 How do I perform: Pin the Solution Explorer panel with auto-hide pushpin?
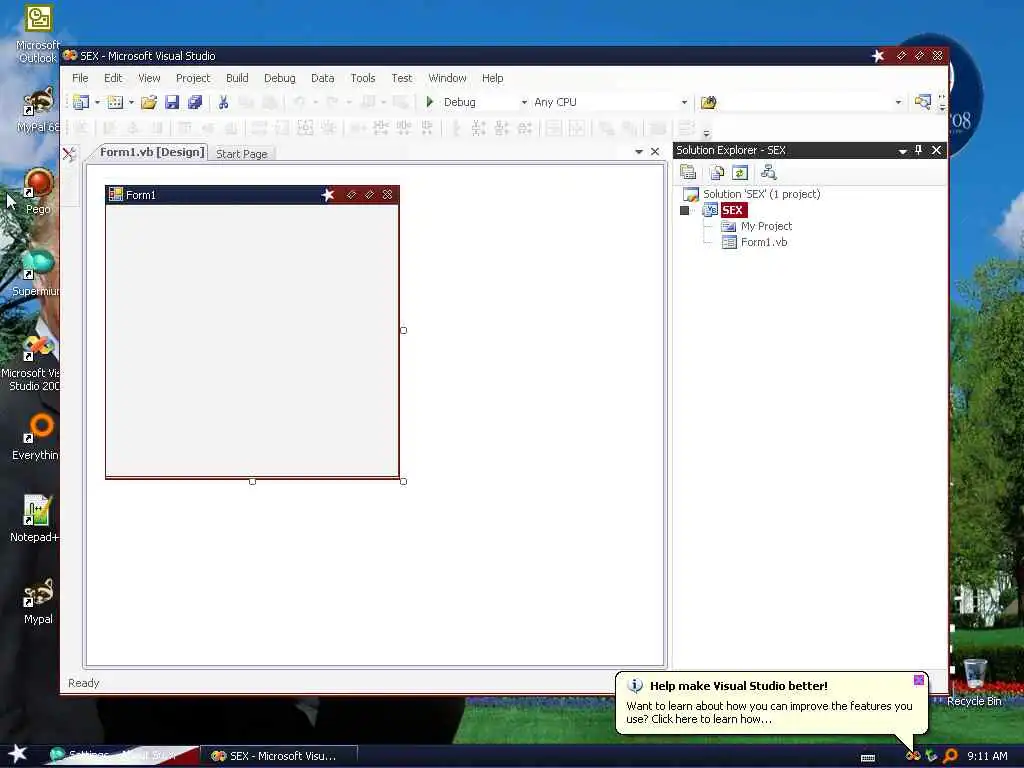pos(918,150)
